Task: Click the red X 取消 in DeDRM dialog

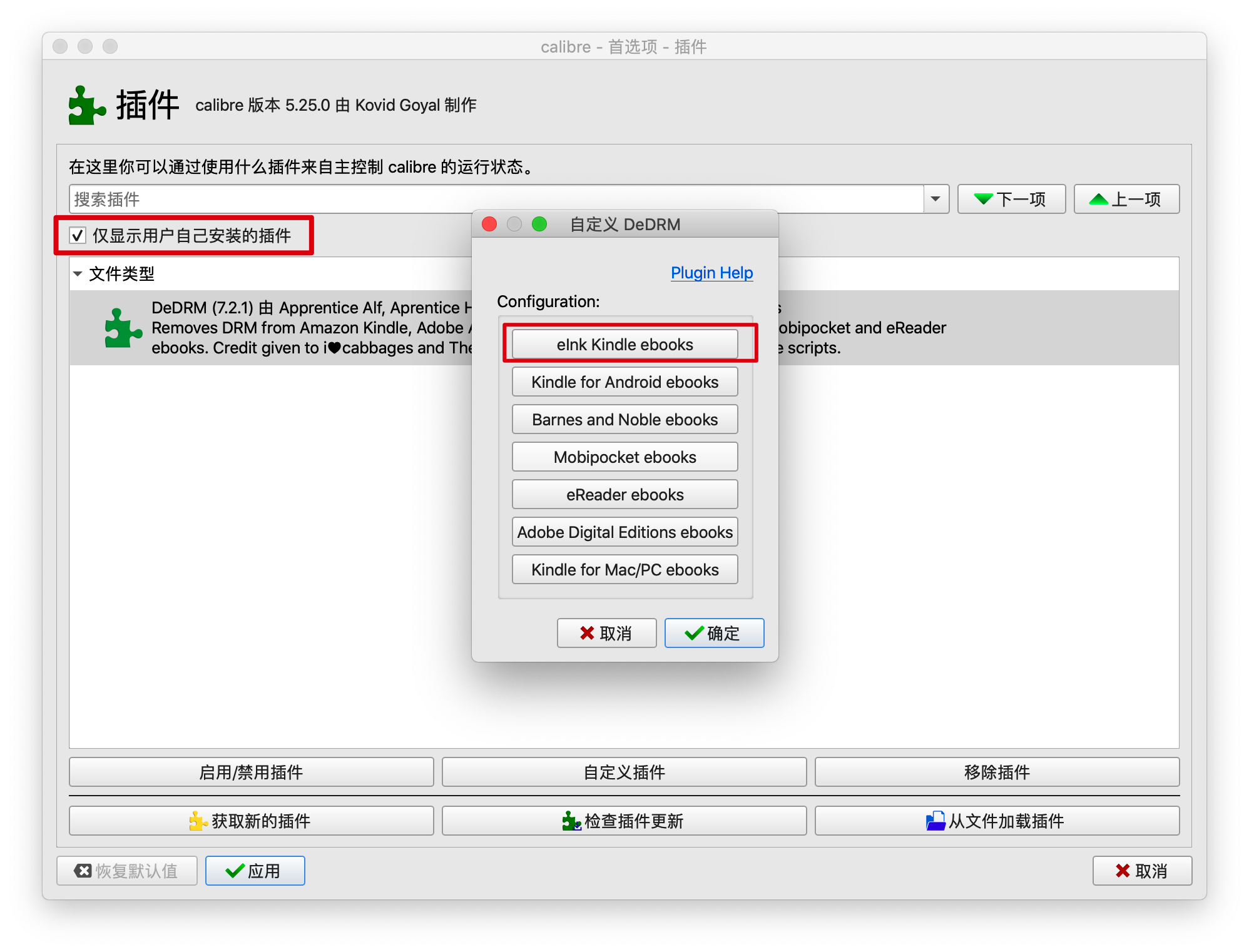Action: tap(606, 633)
